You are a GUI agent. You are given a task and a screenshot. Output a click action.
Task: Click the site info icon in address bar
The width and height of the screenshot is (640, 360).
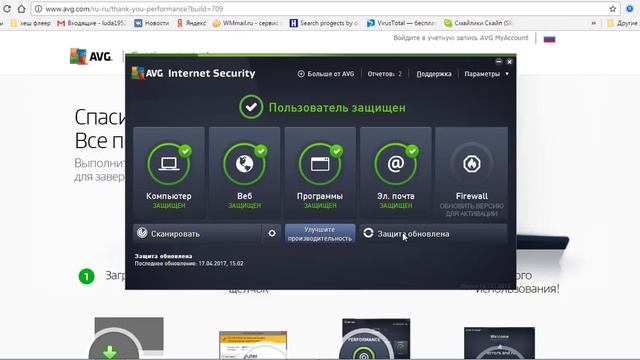click(x=38, y=9)
